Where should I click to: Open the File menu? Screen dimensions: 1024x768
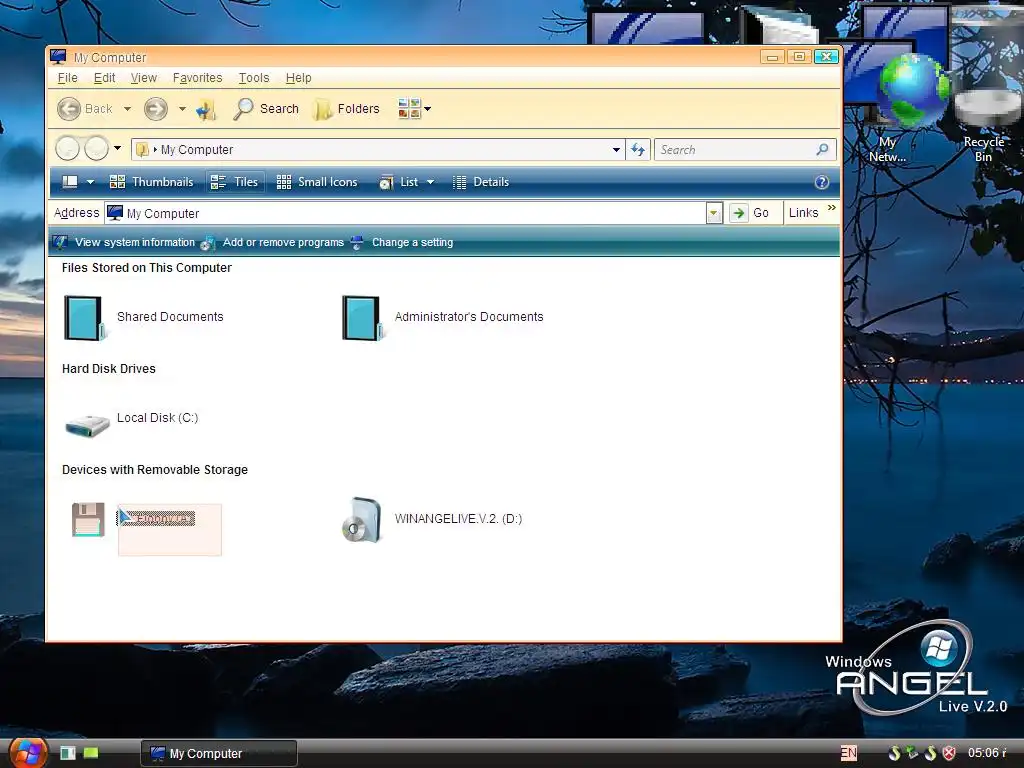tap(67, 78)
